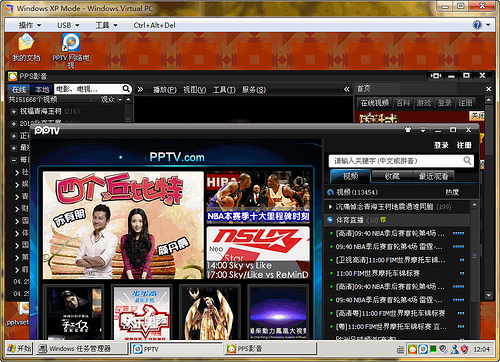Click the PPS double left-arrow panel toggle

(347, 89)
